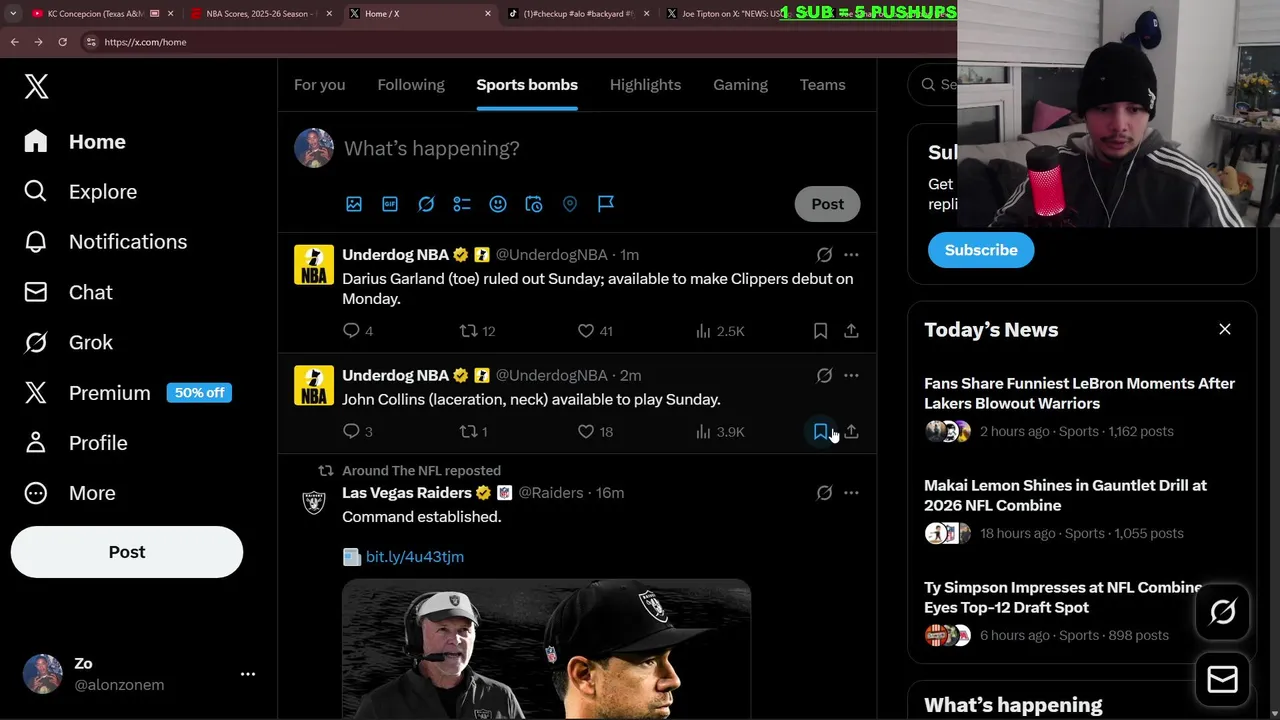This screenshot has height=720, width=1280.
Task: Add an image via the media icon
Action: (x=354, y=204)
